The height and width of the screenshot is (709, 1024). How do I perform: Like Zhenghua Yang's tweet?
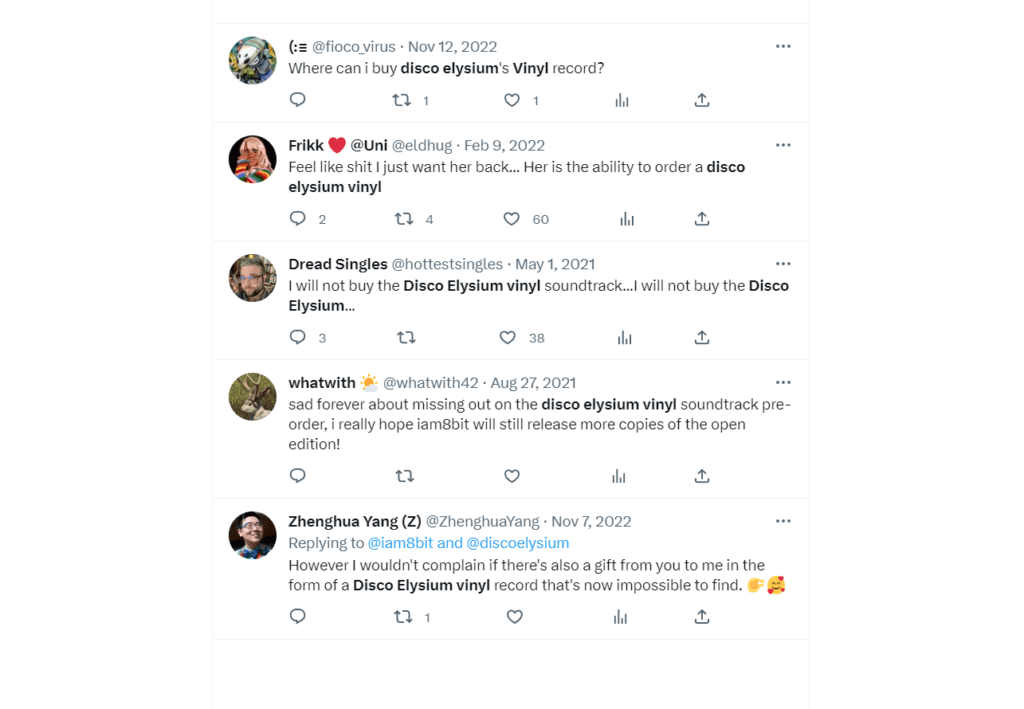514,617
